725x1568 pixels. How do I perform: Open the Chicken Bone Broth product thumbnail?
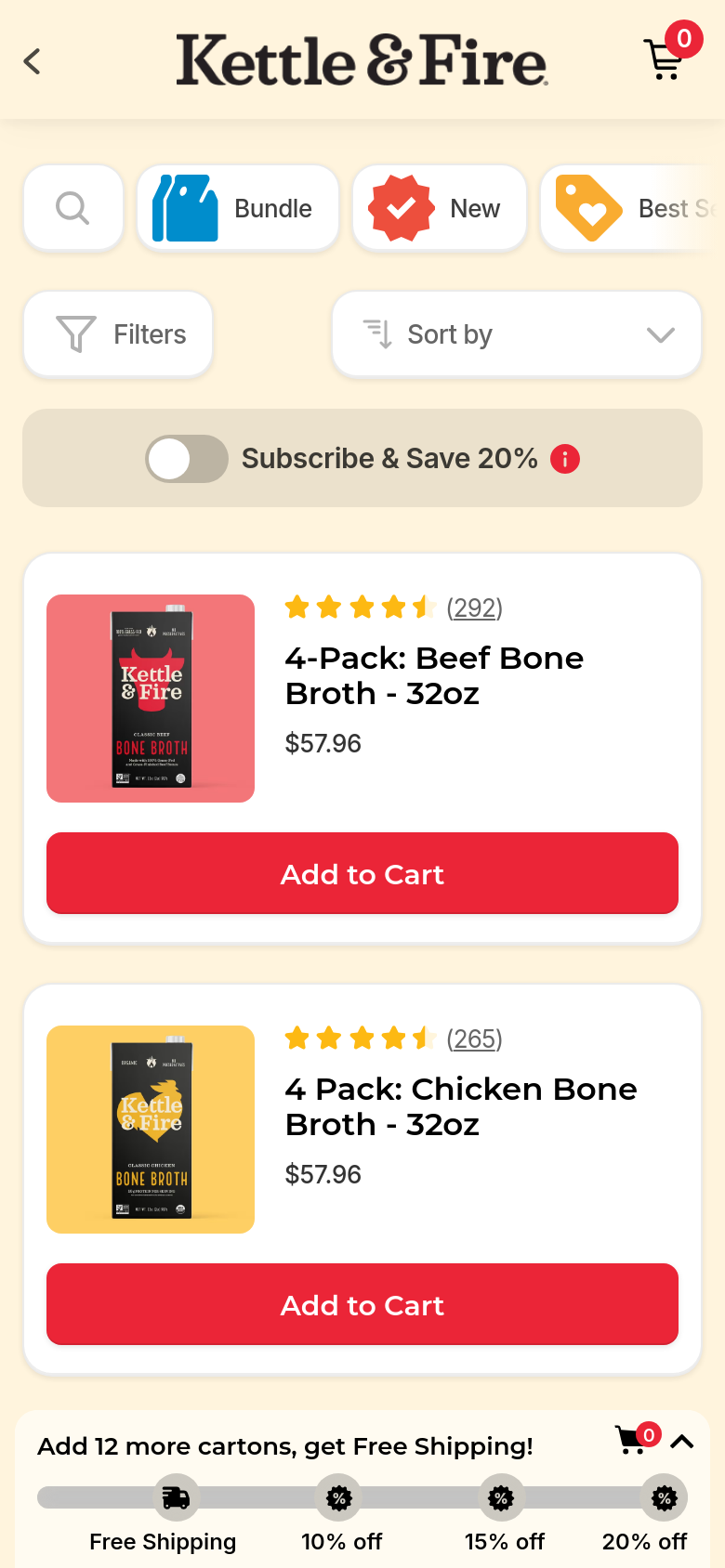pyautogui.click(x=151, y=1130)
